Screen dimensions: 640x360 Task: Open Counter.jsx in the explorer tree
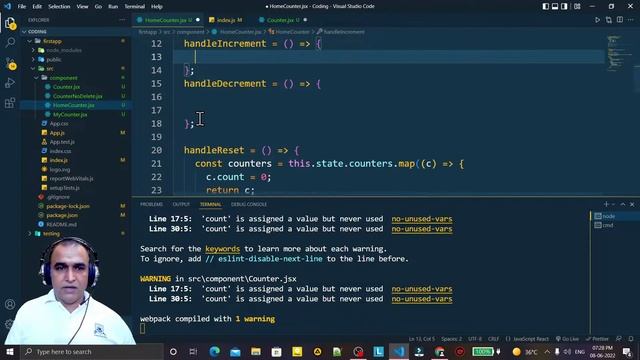click(67, 87)
